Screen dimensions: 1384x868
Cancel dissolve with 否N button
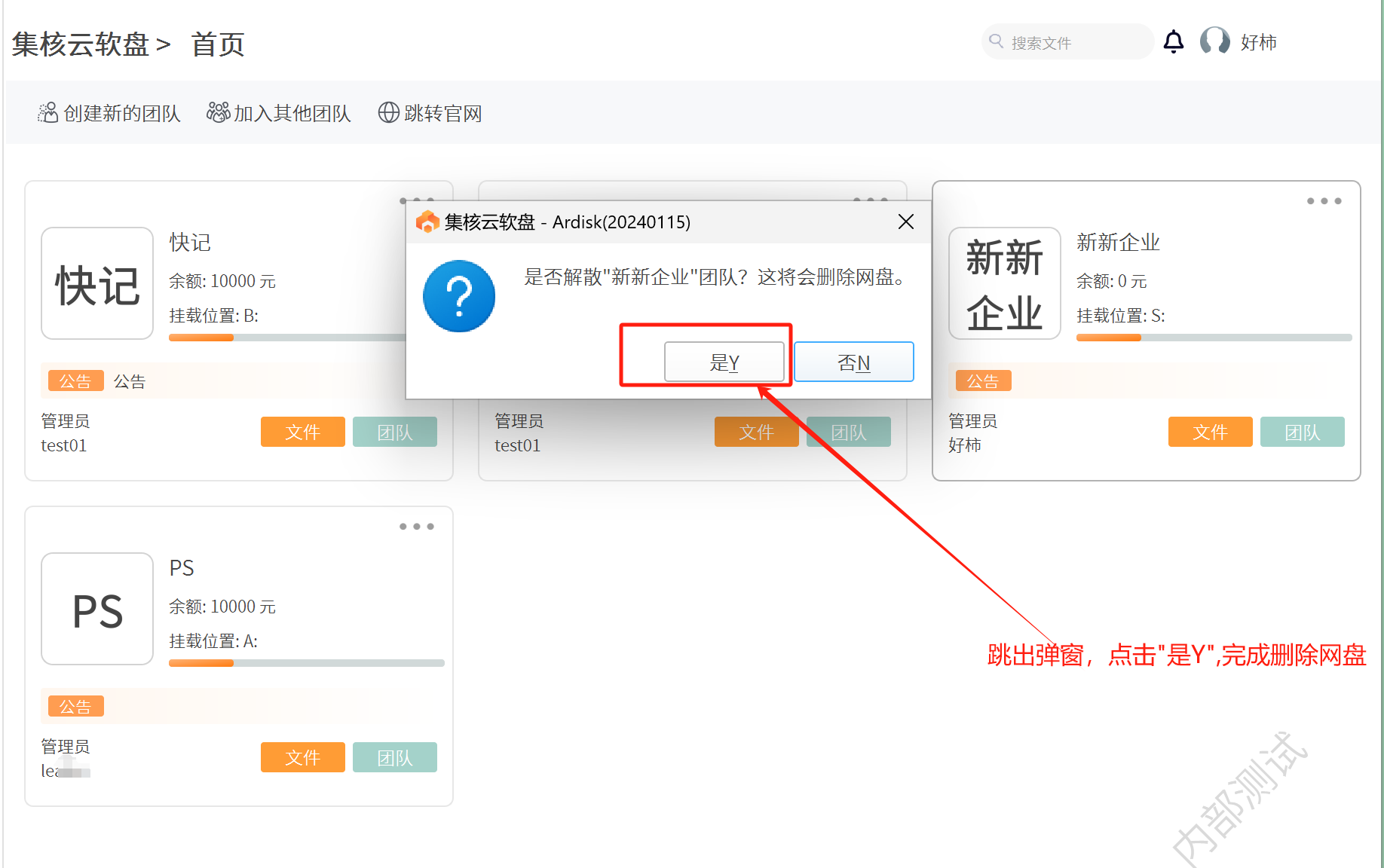pyautogui.click(x=853, y=362)
